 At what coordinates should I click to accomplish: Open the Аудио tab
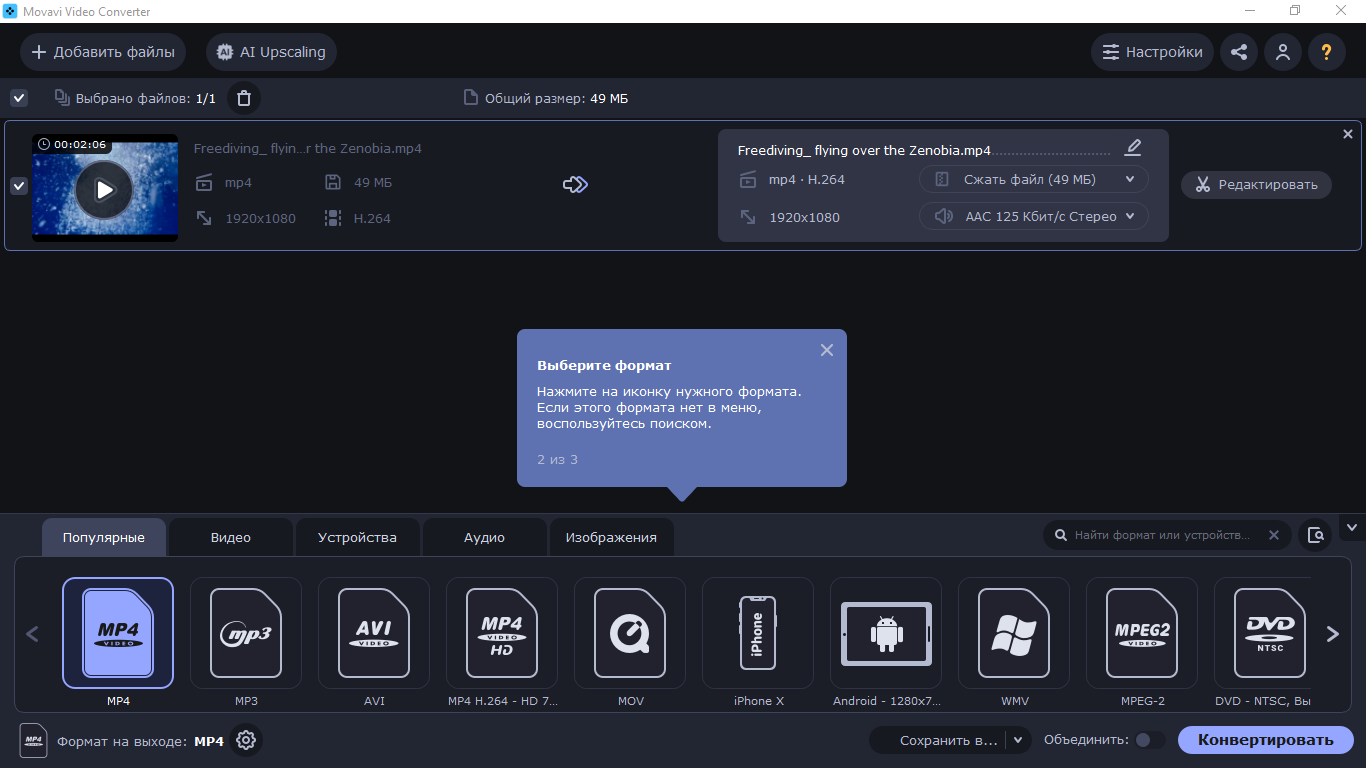click(484, 537)
